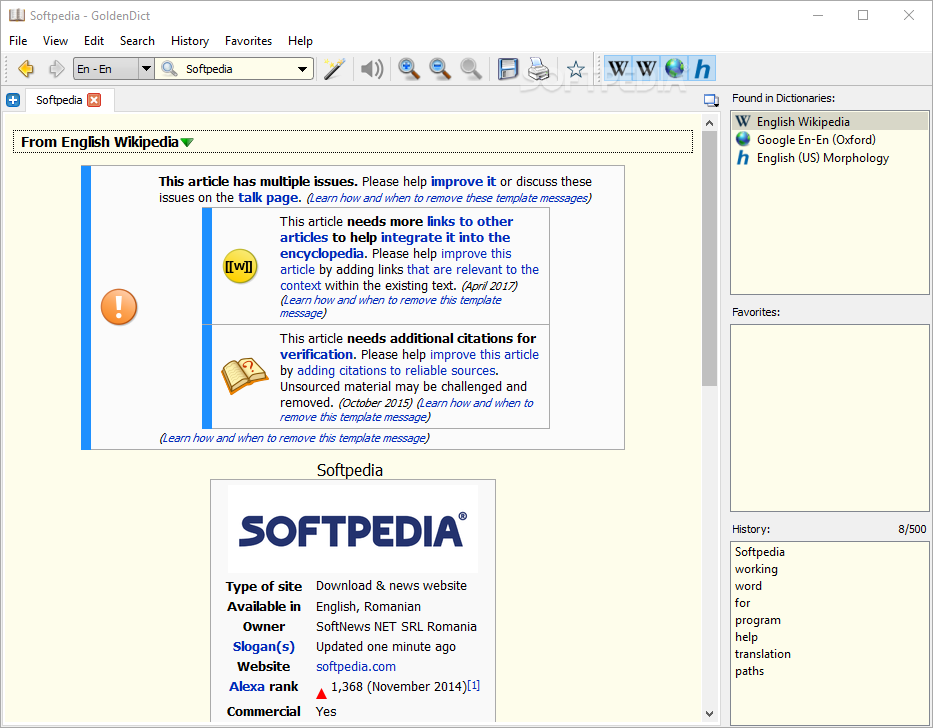Collapse the From English Wikipedia article

point(187,142)
